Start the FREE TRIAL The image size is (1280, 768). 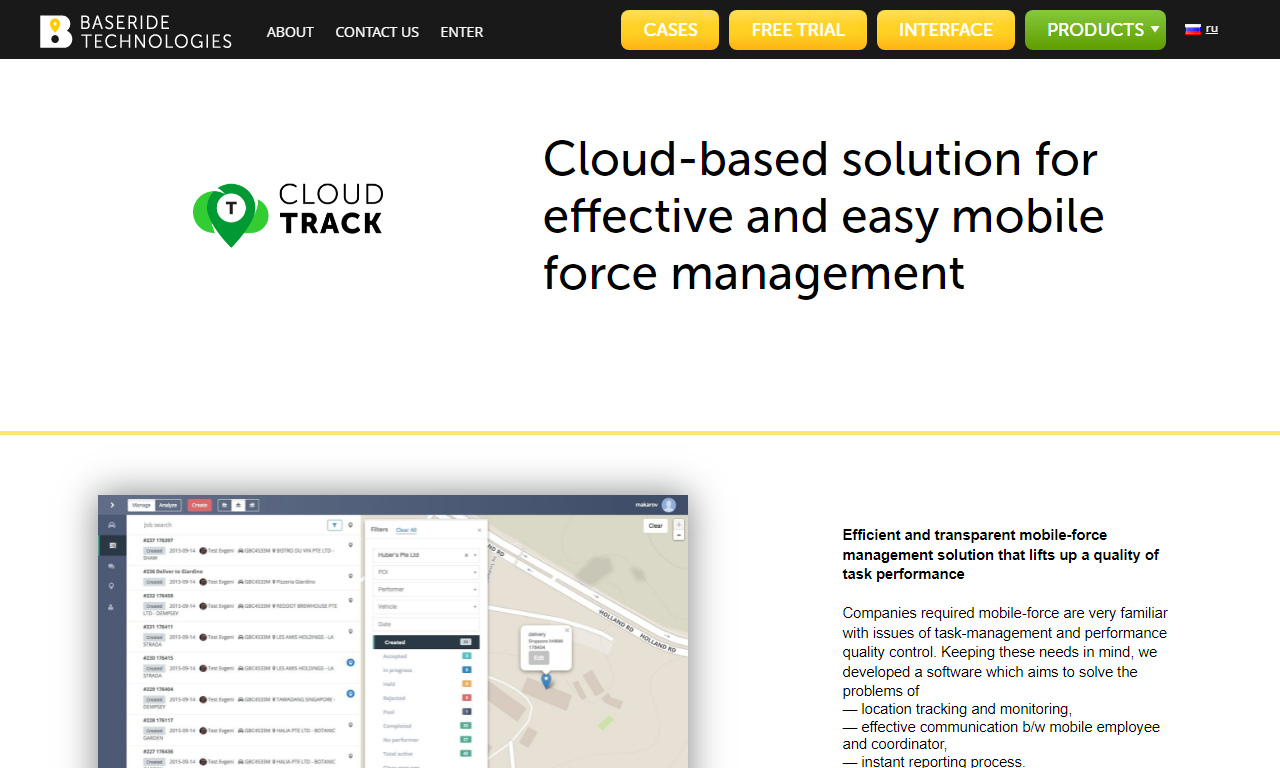click(x=798, y=30)
